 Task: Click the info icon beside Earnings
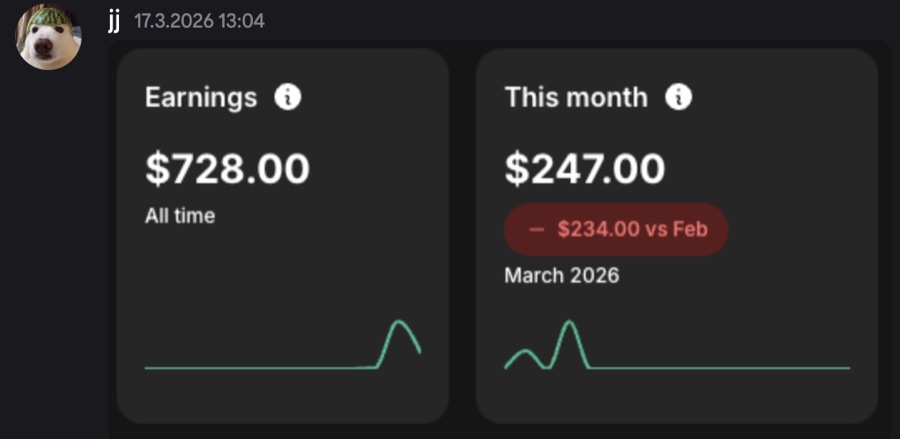pos(288,98)
